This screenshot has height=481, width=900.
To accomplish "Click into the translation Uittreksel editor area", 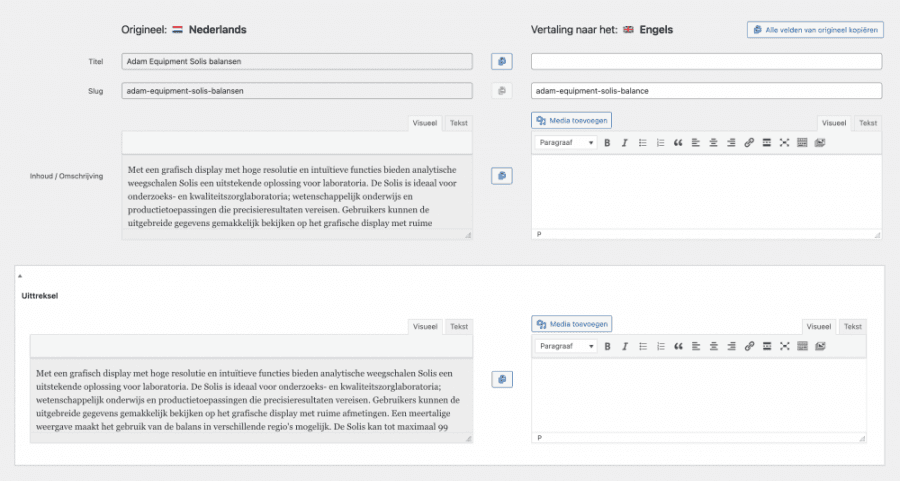I will 699,395.
